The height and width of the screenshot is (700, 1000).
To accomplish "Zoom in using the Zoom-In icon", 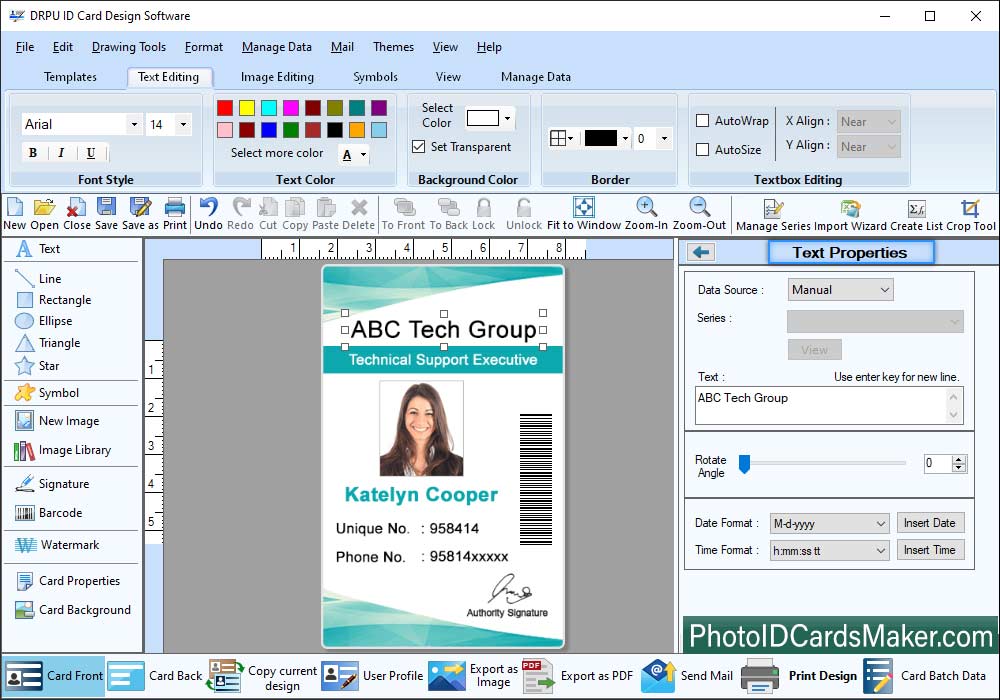I will (x=647, y=207).
